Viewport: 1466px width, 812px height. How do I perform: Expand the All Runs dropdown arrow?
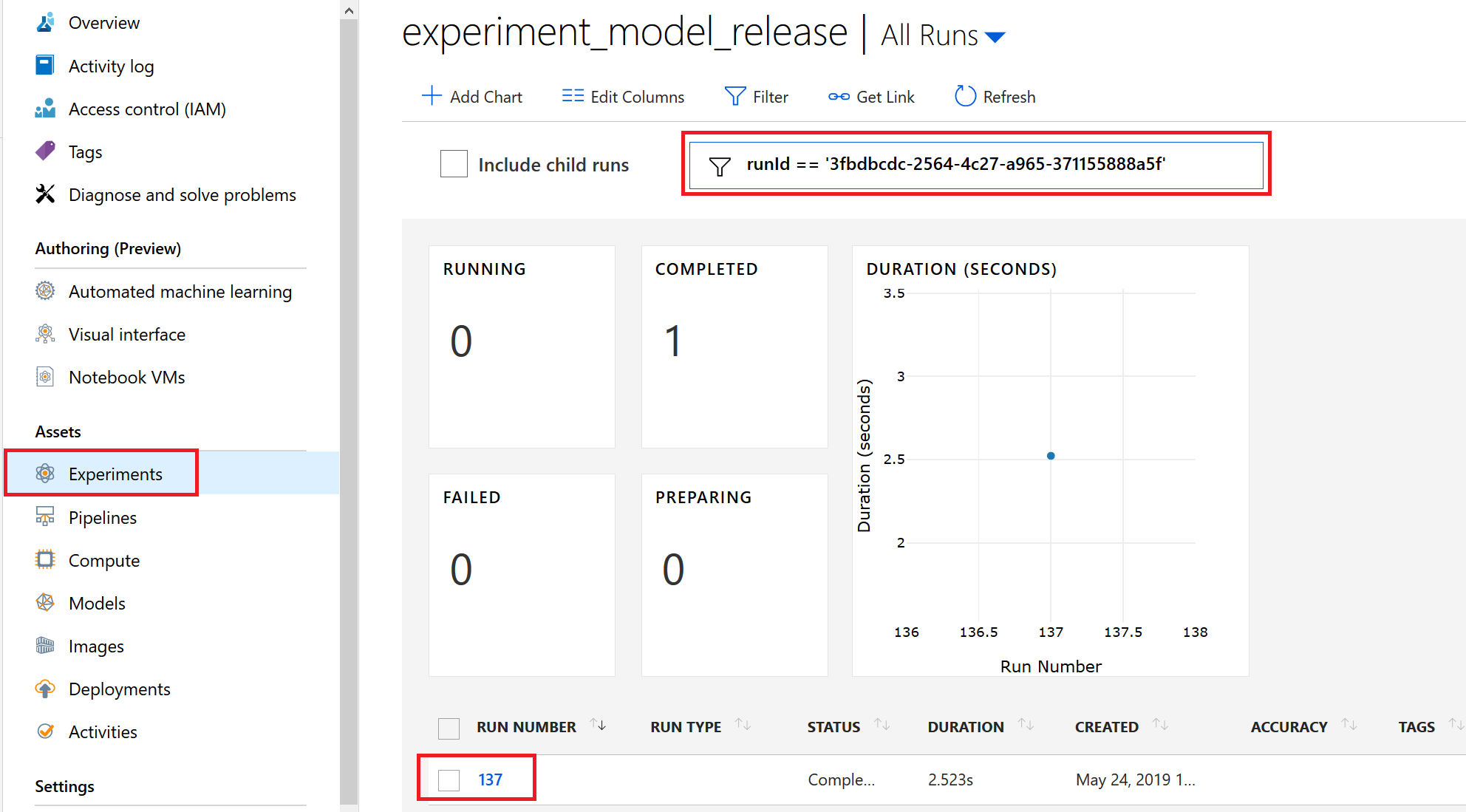click(x=995, y=38)
